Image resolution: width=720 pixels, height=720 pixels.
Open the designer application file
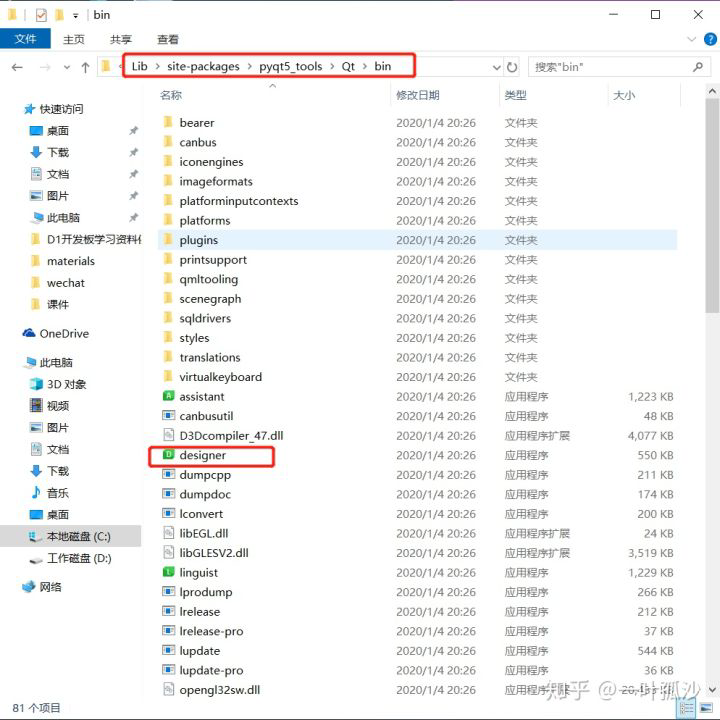click(202, 456)
